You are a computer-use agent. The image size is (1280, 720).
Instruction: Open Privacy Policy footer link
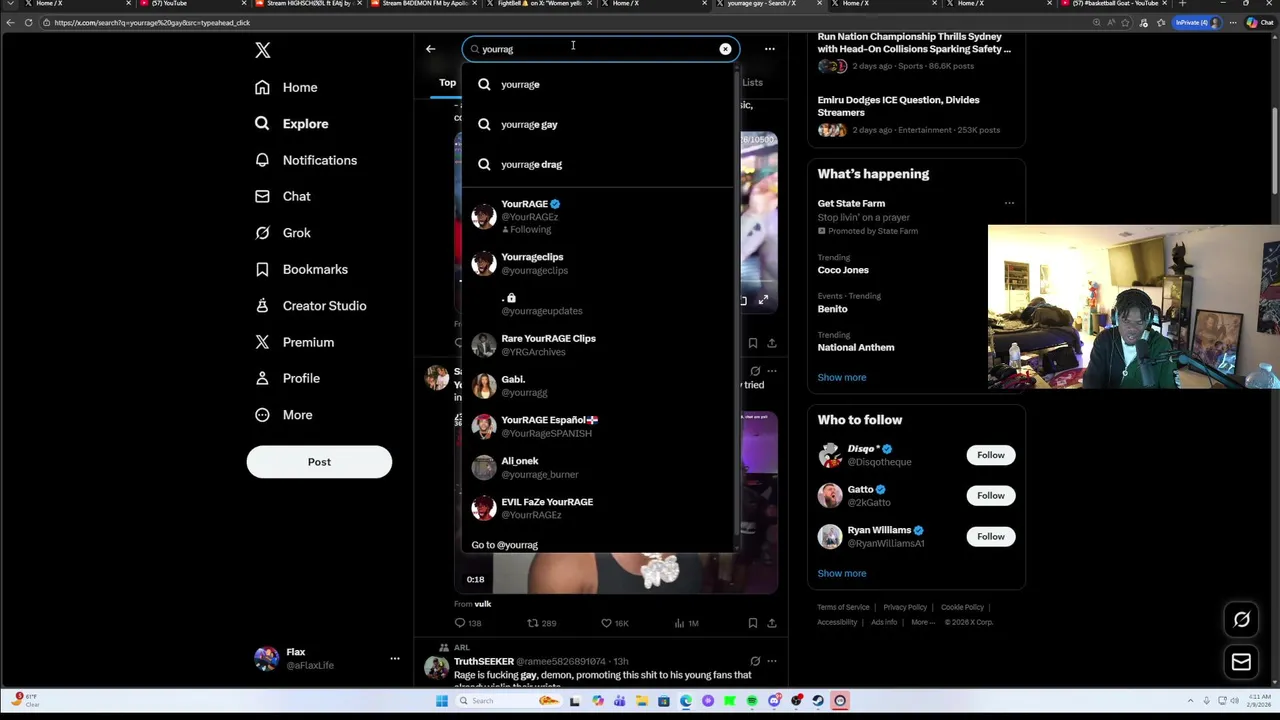(x=905, y=607)
